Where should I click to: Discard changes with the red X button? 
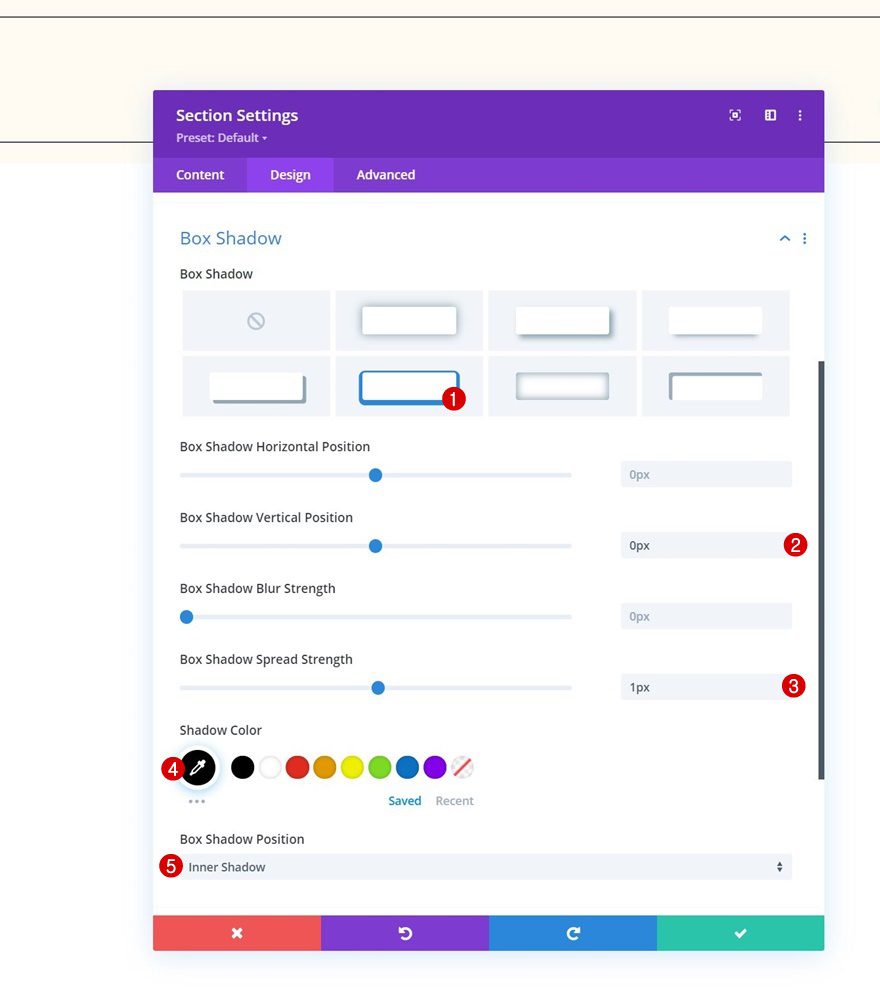tap(237, 933)
